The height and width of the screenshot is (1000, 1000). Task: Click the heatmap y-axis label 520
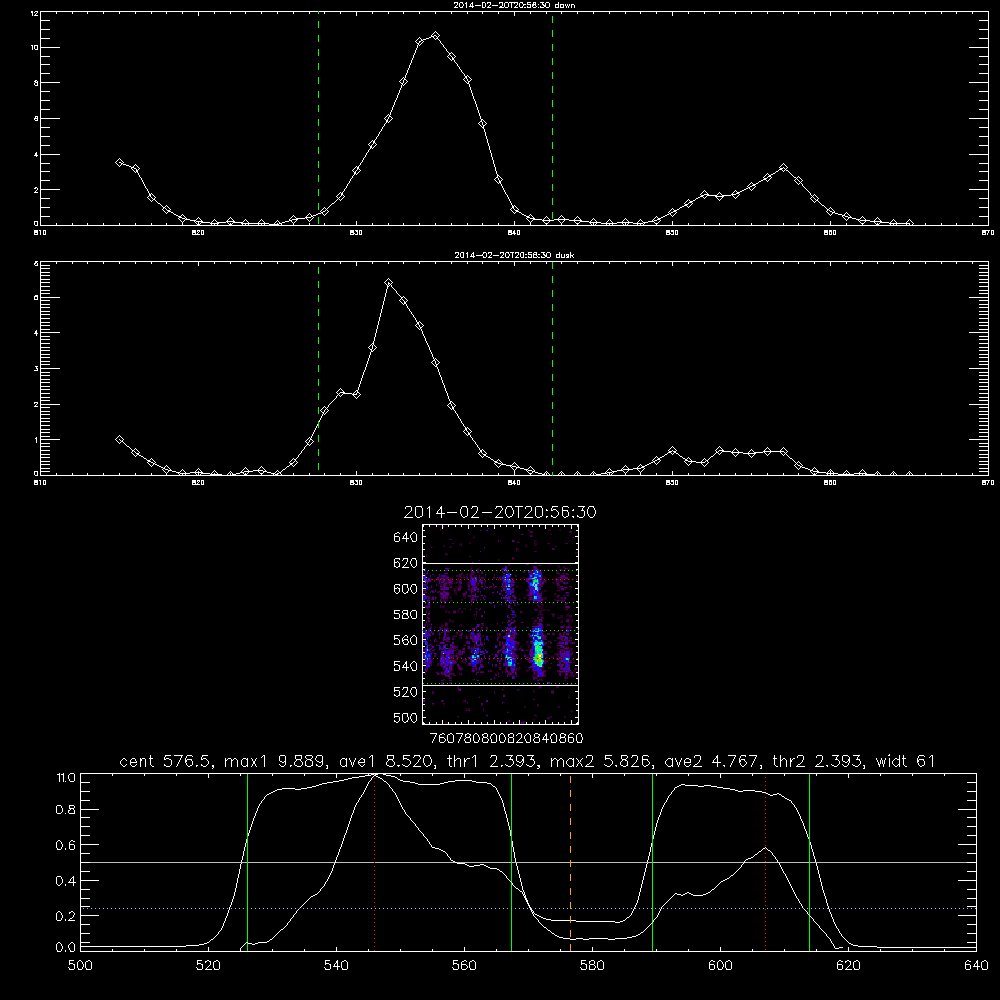(x=406, y=692)
